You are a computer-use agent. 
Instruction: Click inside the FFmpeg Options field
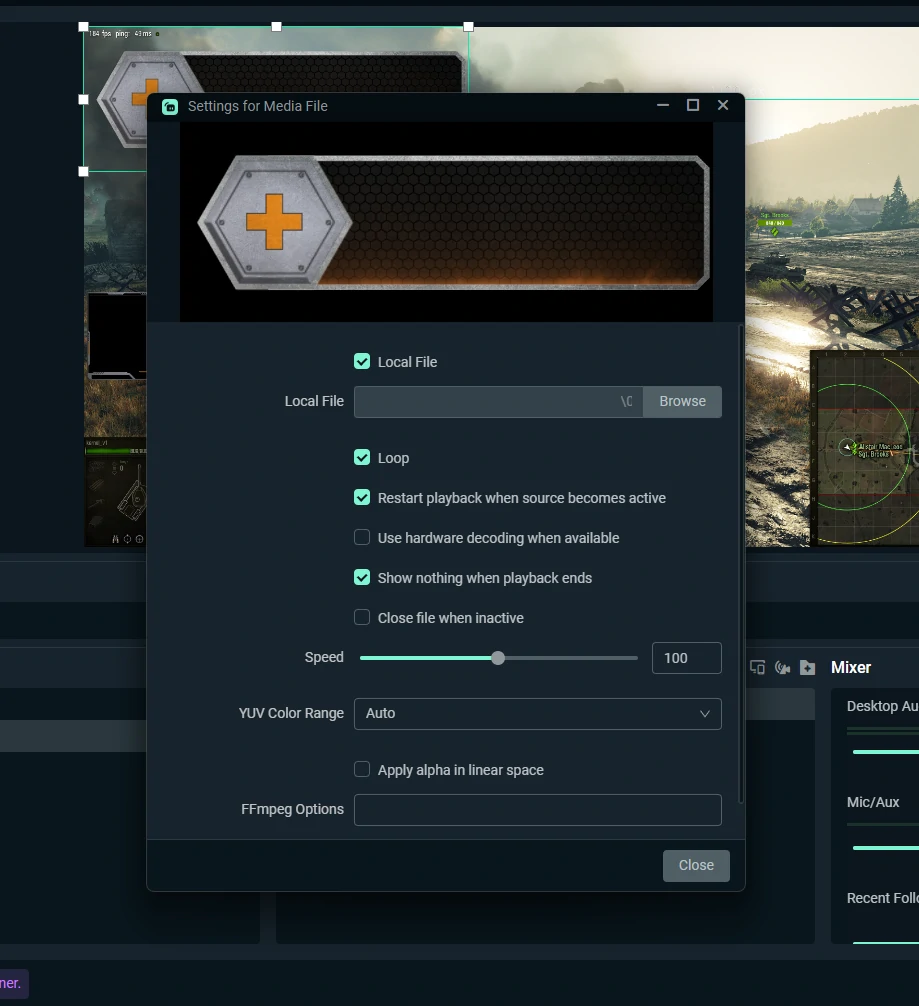coord(537,810)
